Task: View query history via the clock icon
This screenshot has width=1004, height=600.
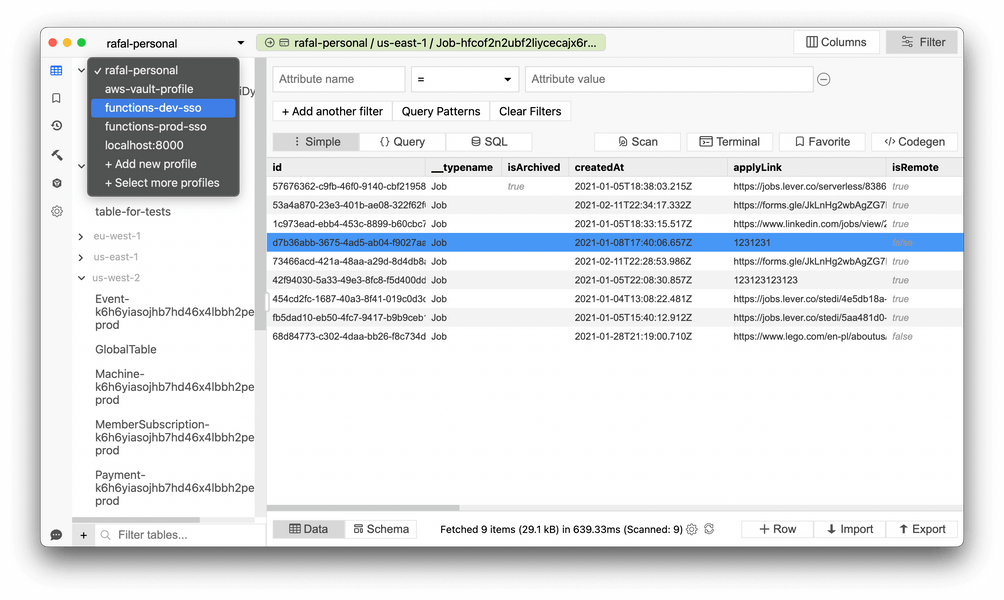Action: pos(56,125)
